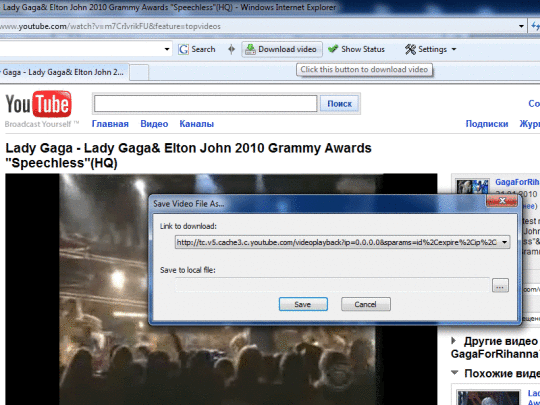Click the browse ellipsis button
The width and height of the screenshot is (540, 405).
[500, 285]
